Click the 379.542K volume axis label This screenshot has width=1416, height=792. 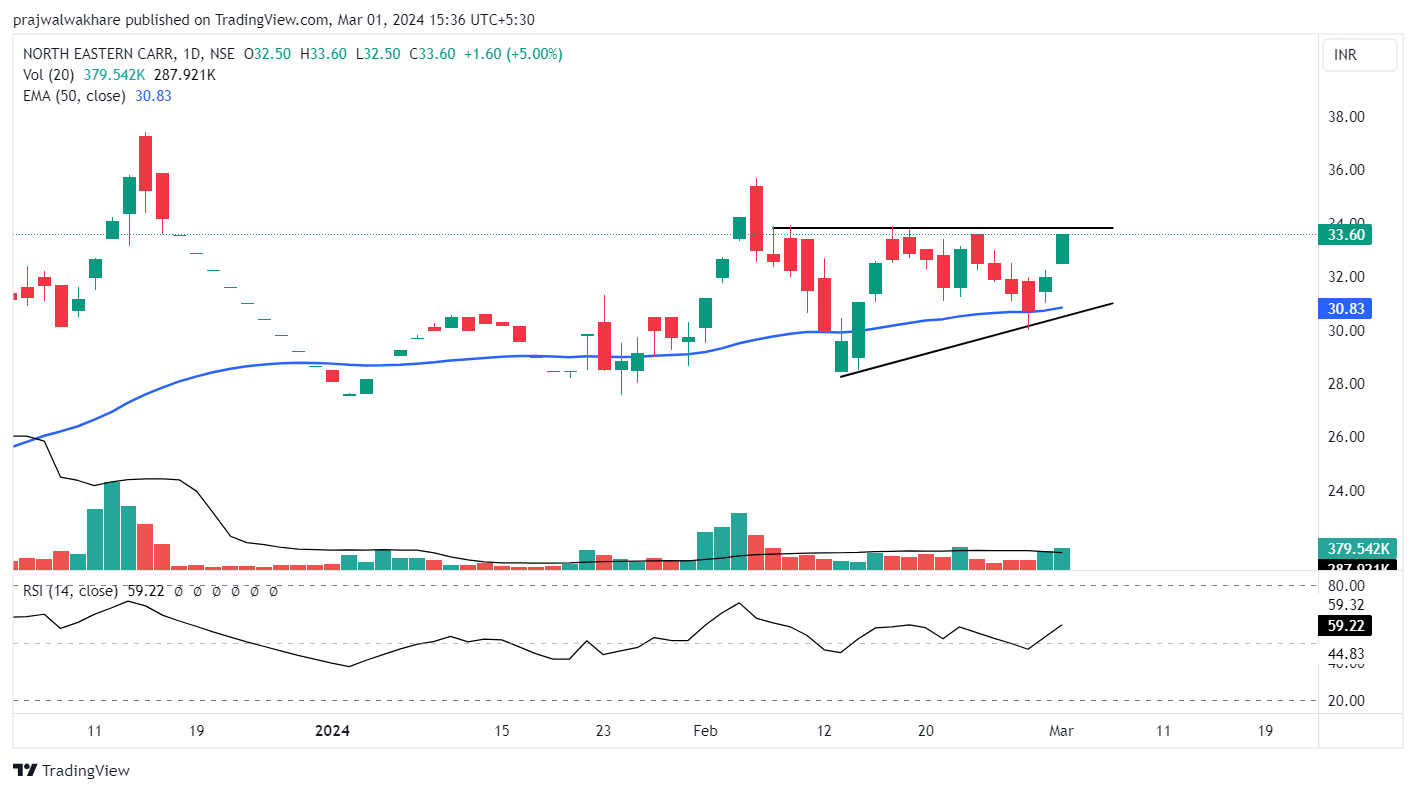click(1359, 548)
